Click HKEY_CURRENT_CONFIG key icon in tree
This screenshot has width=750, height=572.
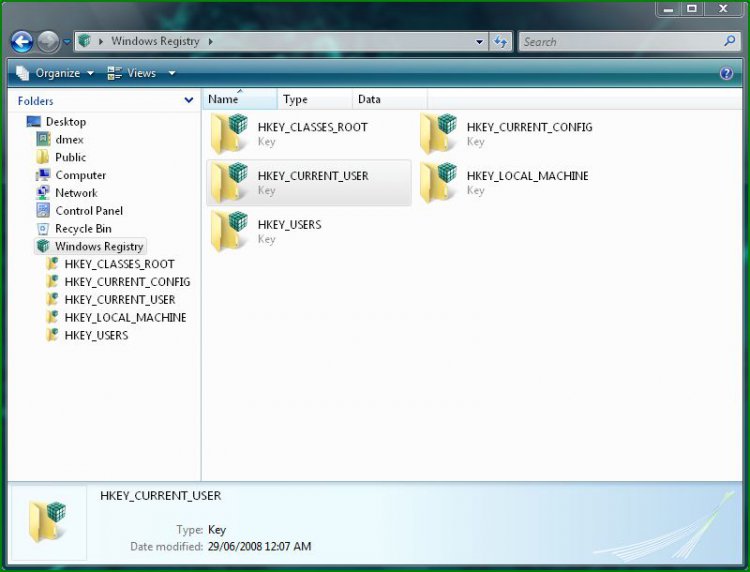click(52, 282)
